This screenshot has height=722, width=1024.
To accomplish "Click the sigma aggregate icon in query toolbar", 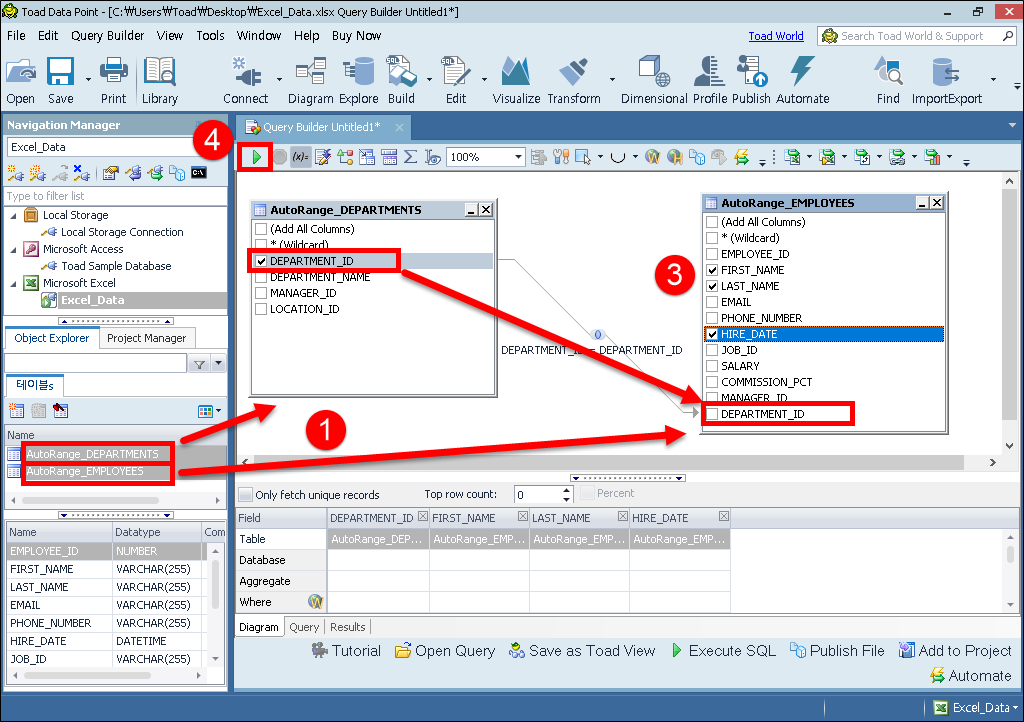I will (x=410, y=157).
